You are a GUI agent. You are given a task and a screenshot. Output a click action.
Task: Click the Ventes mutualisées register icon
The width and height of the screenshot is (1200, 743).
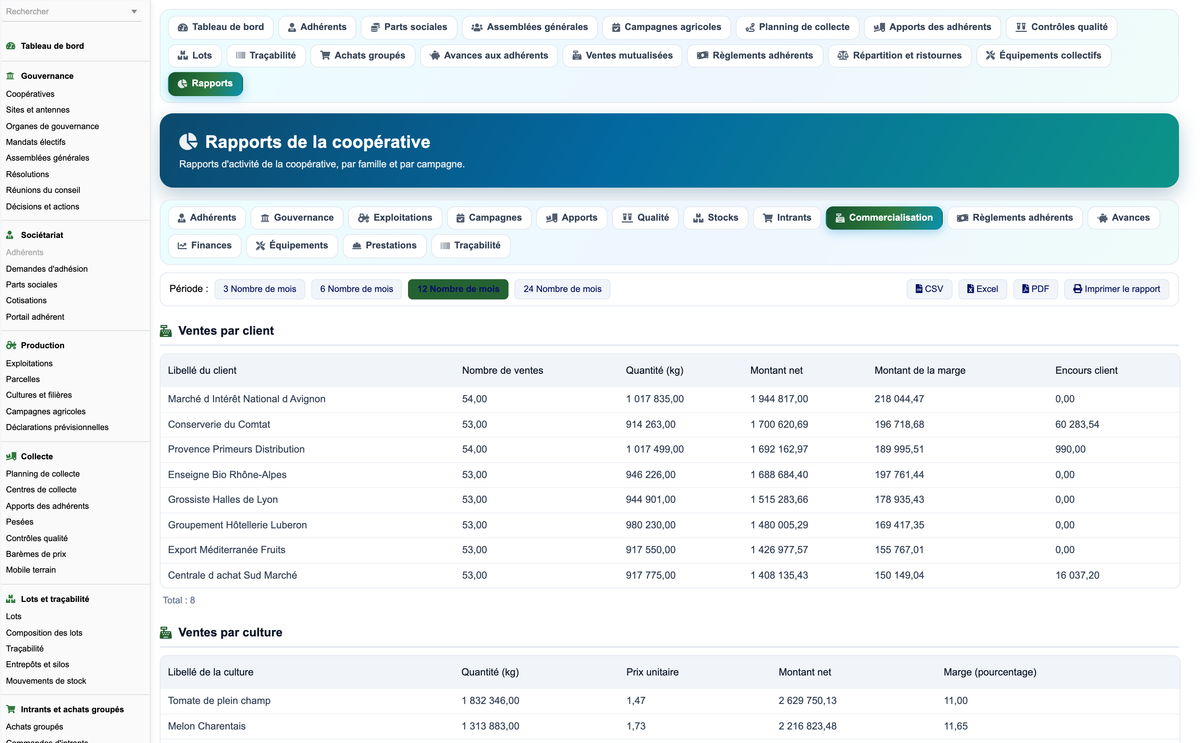tap(577, 56)
